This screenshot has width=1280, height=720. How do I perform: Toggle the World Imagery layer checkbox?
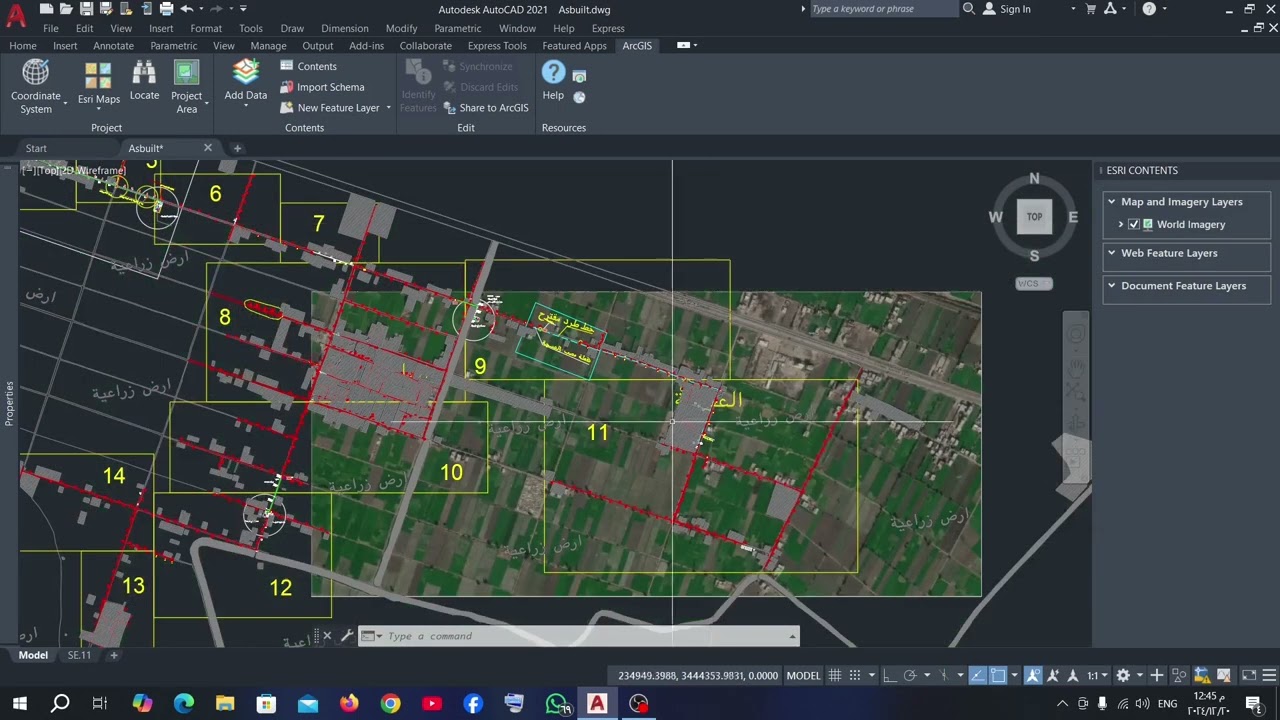pos(1134,225)
